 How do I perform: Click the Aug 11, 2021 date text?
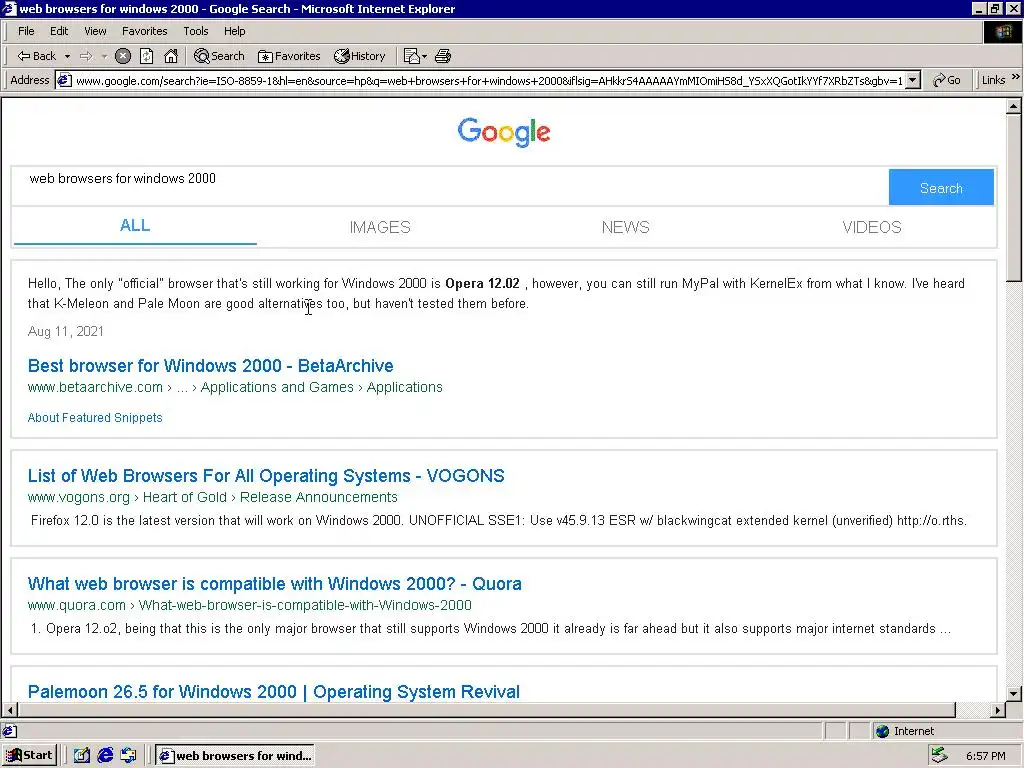(65, 332)
